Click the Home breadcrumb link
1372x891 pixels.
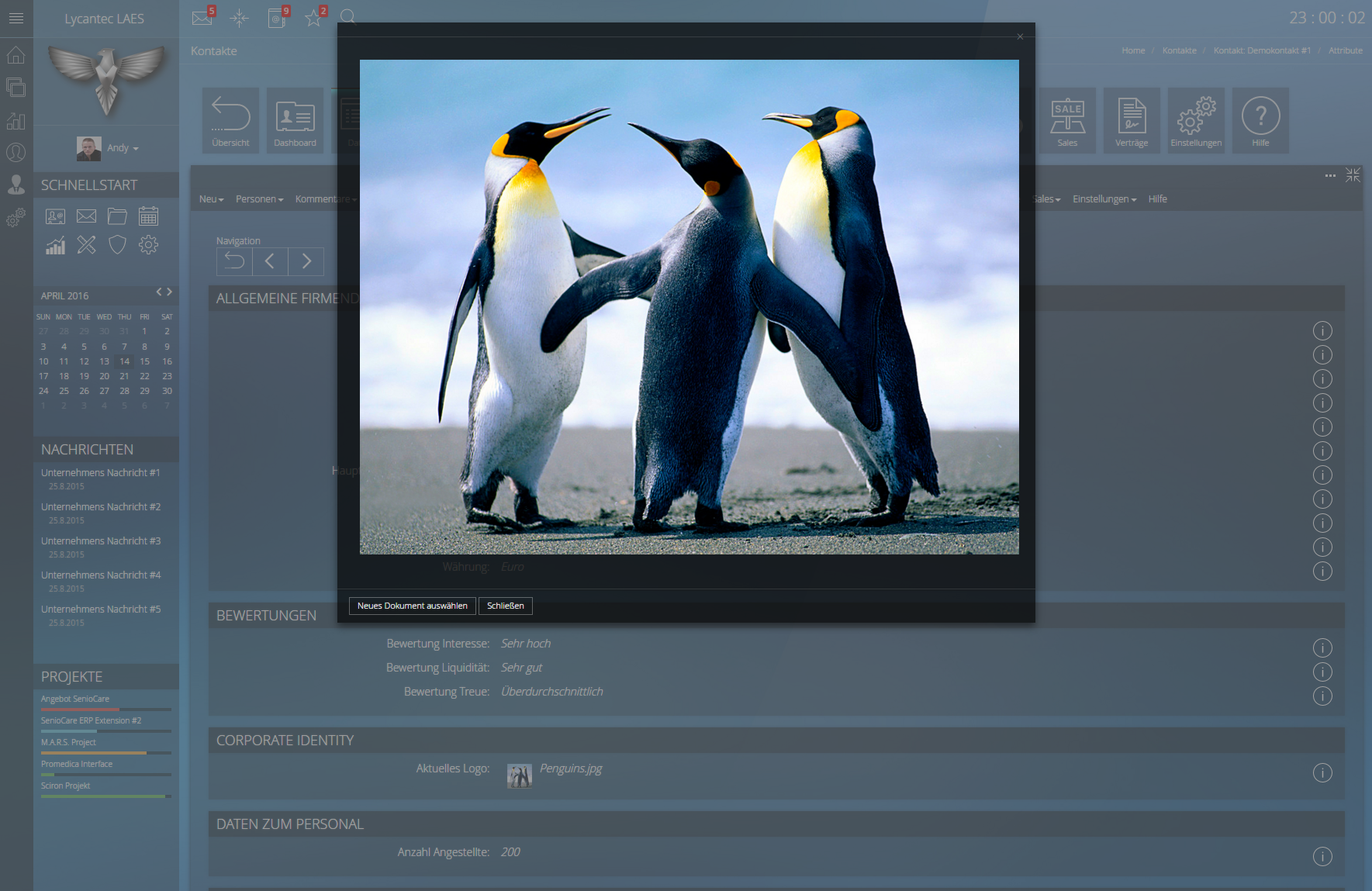click(1133, 50)
